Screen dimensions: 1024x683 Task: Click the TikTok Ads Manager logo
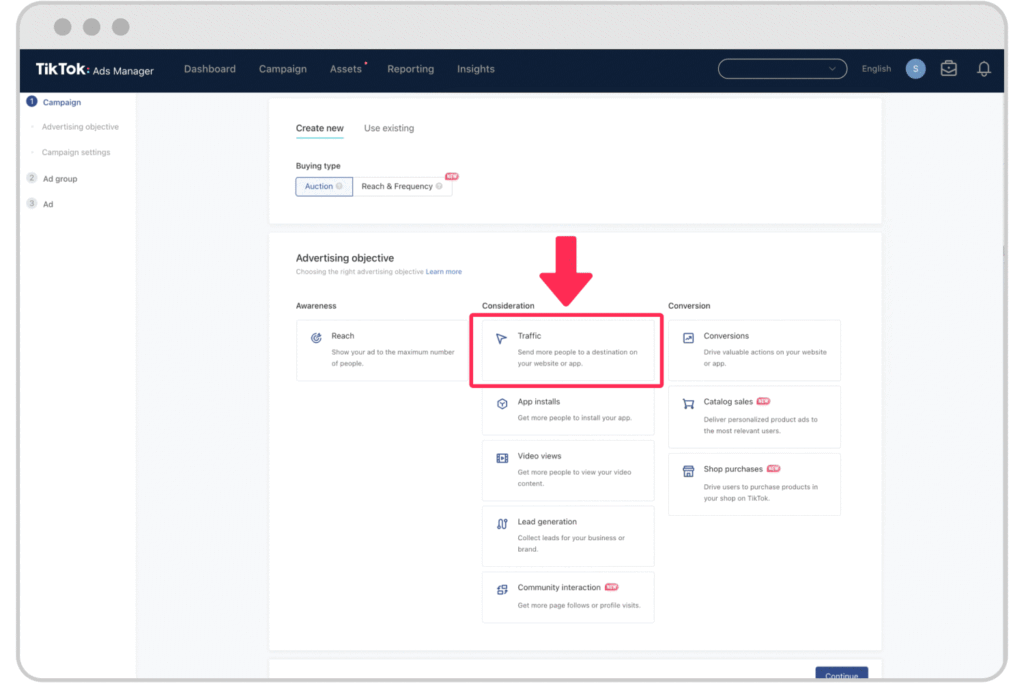(95, 70)
